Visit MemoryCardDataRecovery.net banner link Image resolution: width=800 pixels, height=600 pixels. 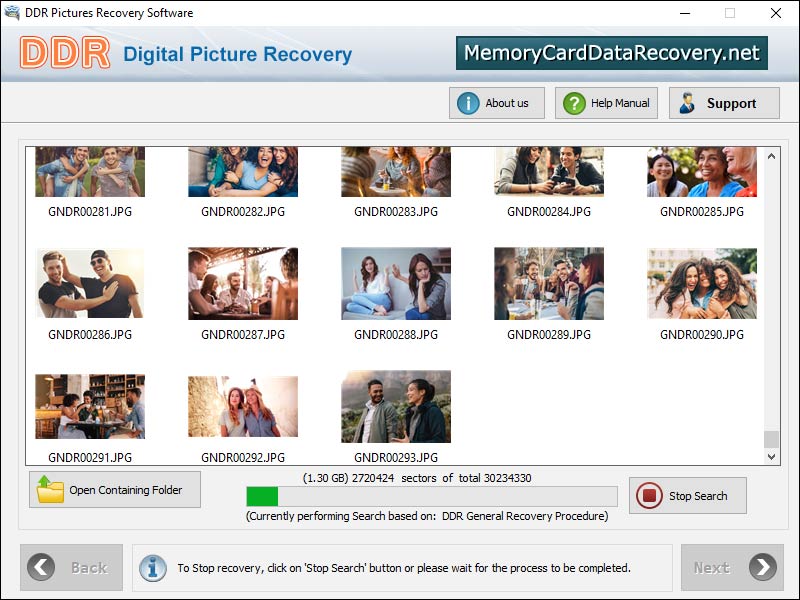[x=612, y=53]
